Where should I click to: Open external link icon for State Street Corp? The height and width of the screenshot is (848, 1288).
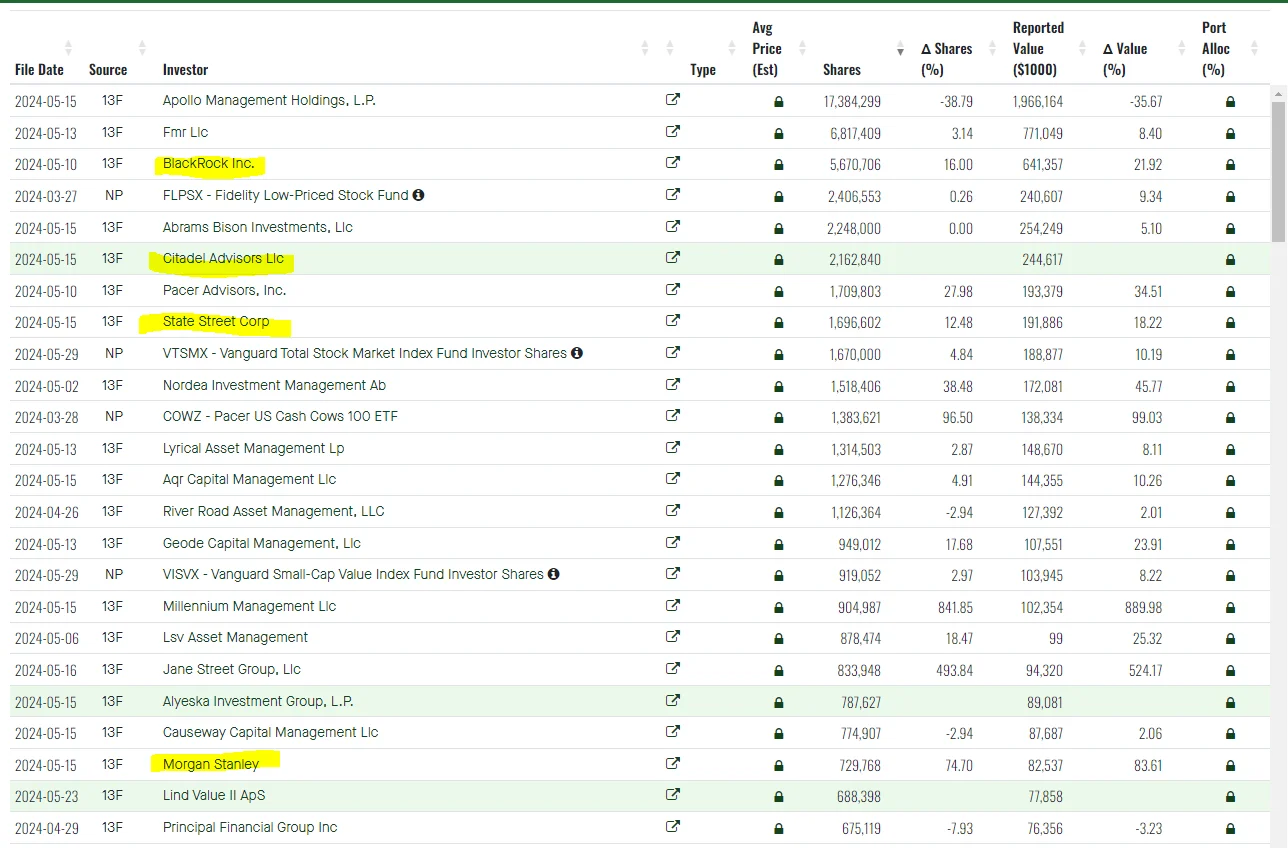[673, 321]
